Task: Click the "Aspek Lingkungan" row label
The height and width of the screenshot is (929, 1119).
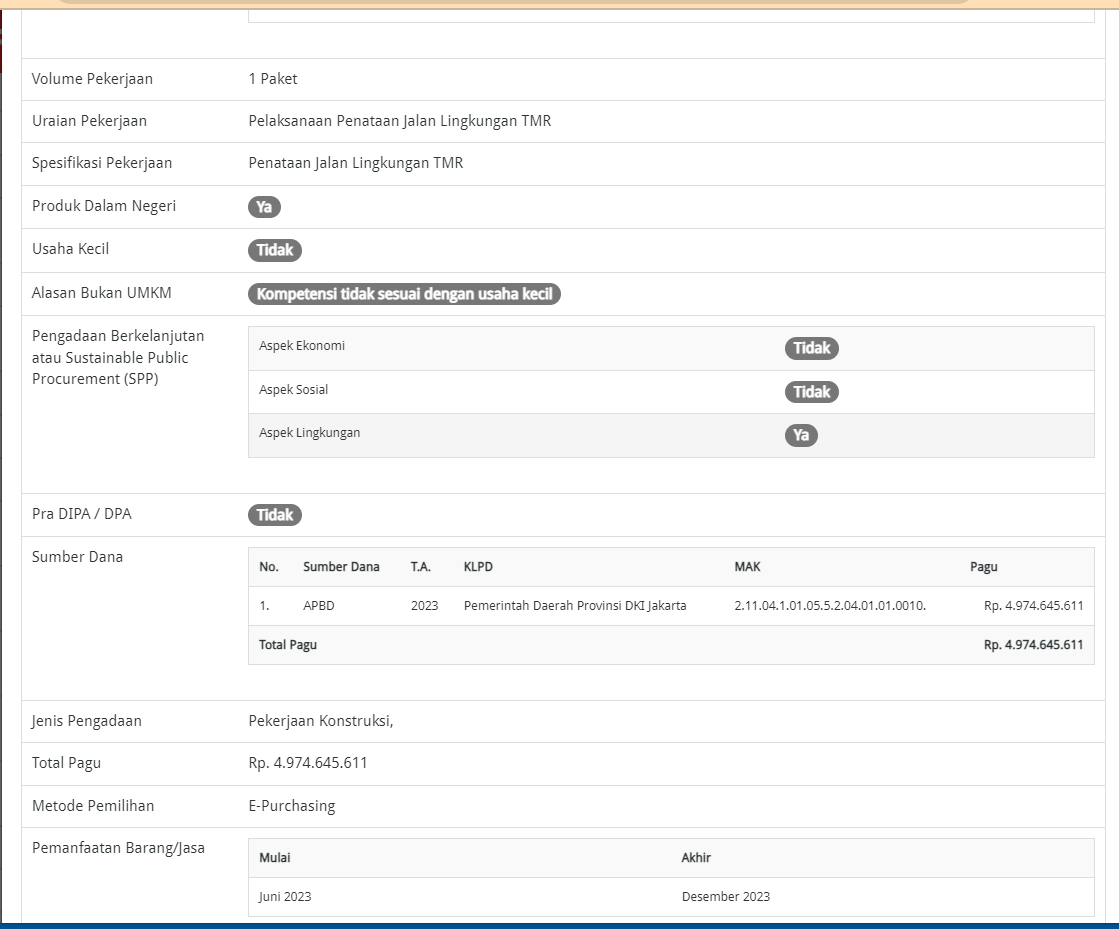Action: 309,432
